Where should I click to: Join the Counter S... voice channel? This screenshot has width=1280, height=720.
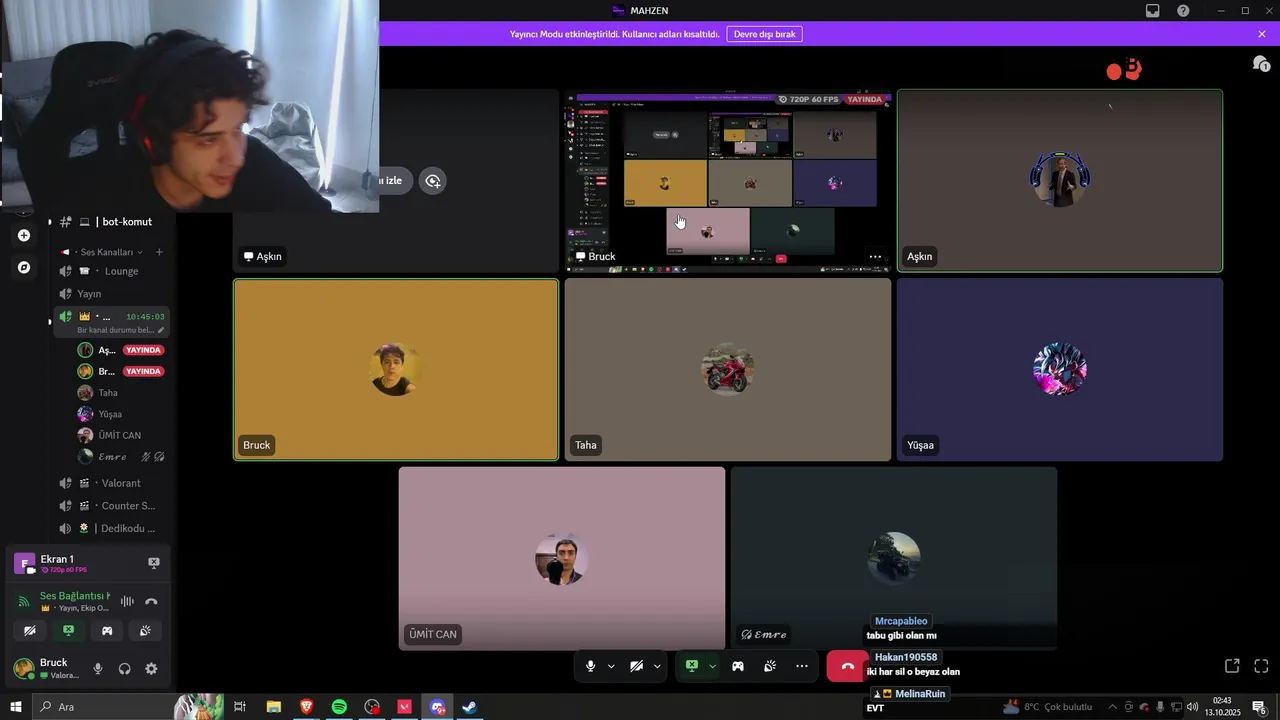point(112,506)
